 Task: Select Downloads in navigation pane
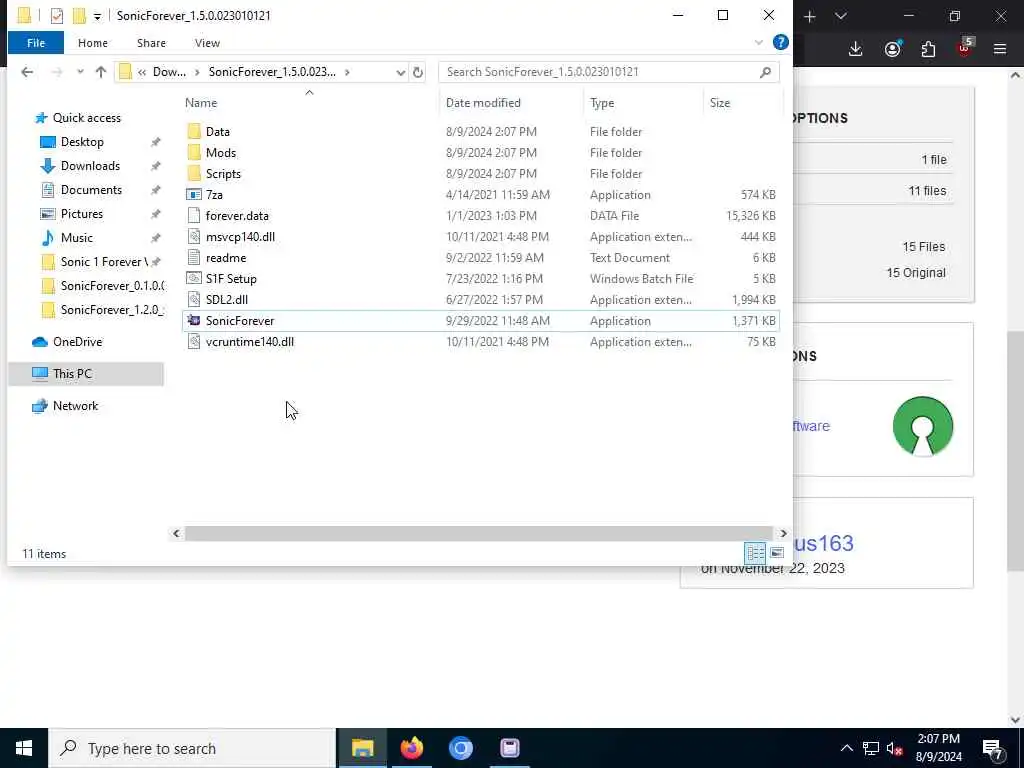[x=90, y=166]
